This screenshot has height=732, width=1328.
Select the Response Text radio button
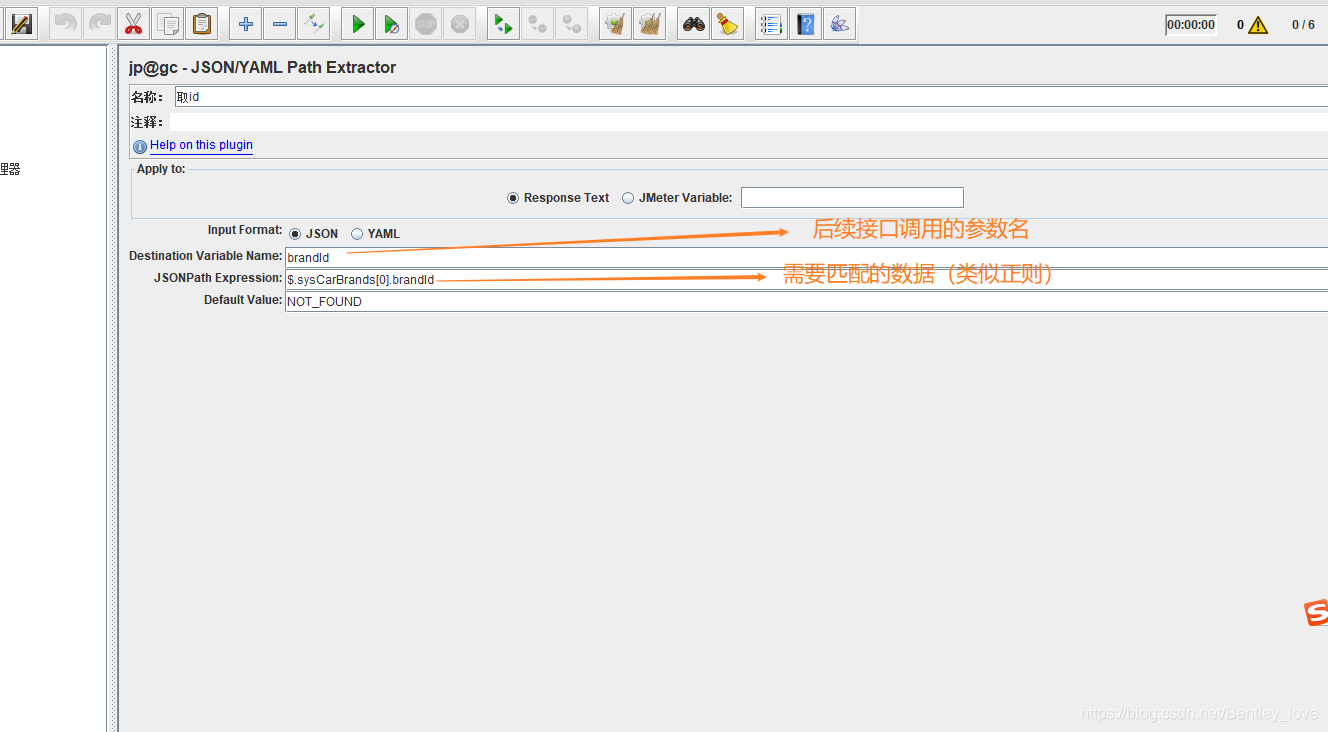(x=513, y=198)
